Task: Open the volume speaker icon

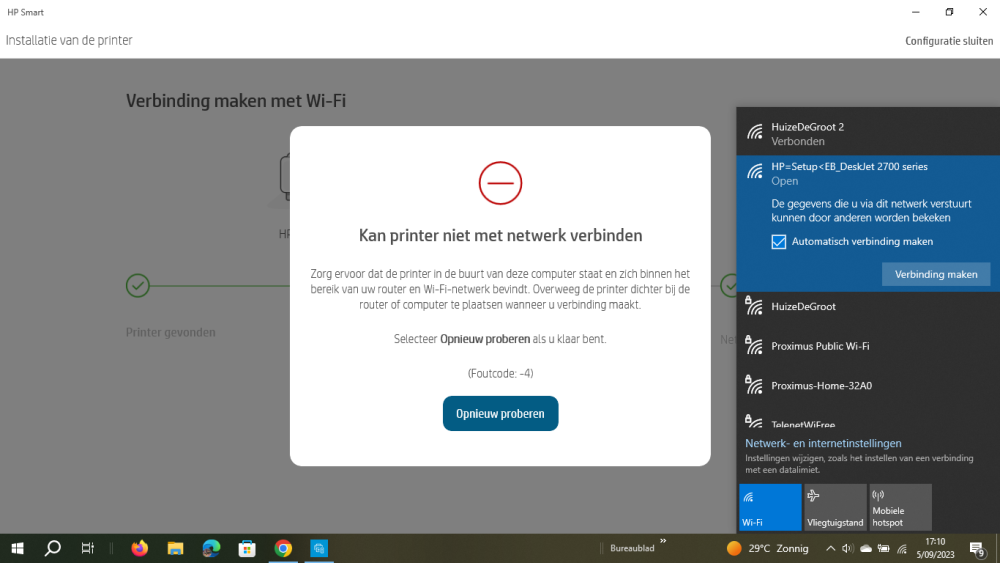Action: (x=848, y=548)
